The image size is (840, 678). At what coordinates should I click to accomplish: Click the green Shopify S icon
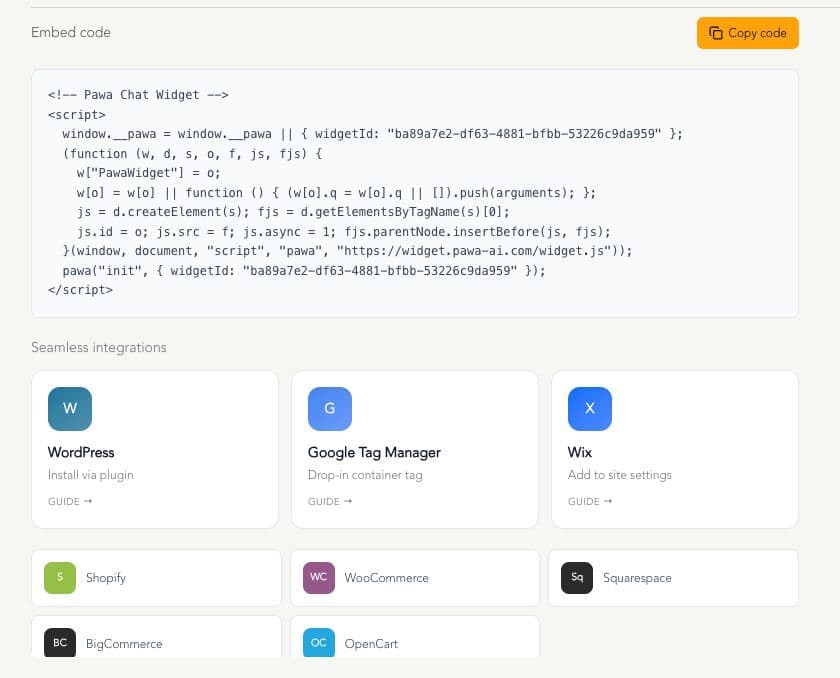point(60,577)
